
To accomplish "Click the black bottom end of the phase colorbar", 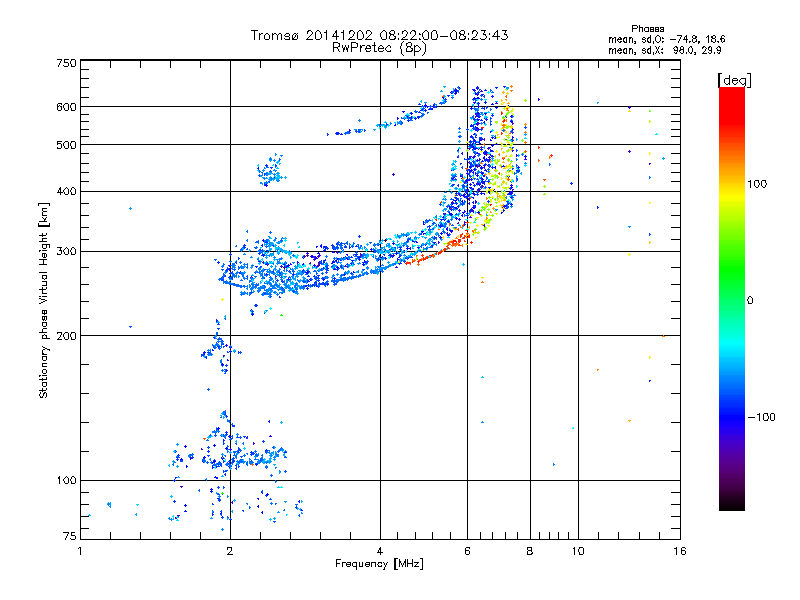I will [732, 505].
